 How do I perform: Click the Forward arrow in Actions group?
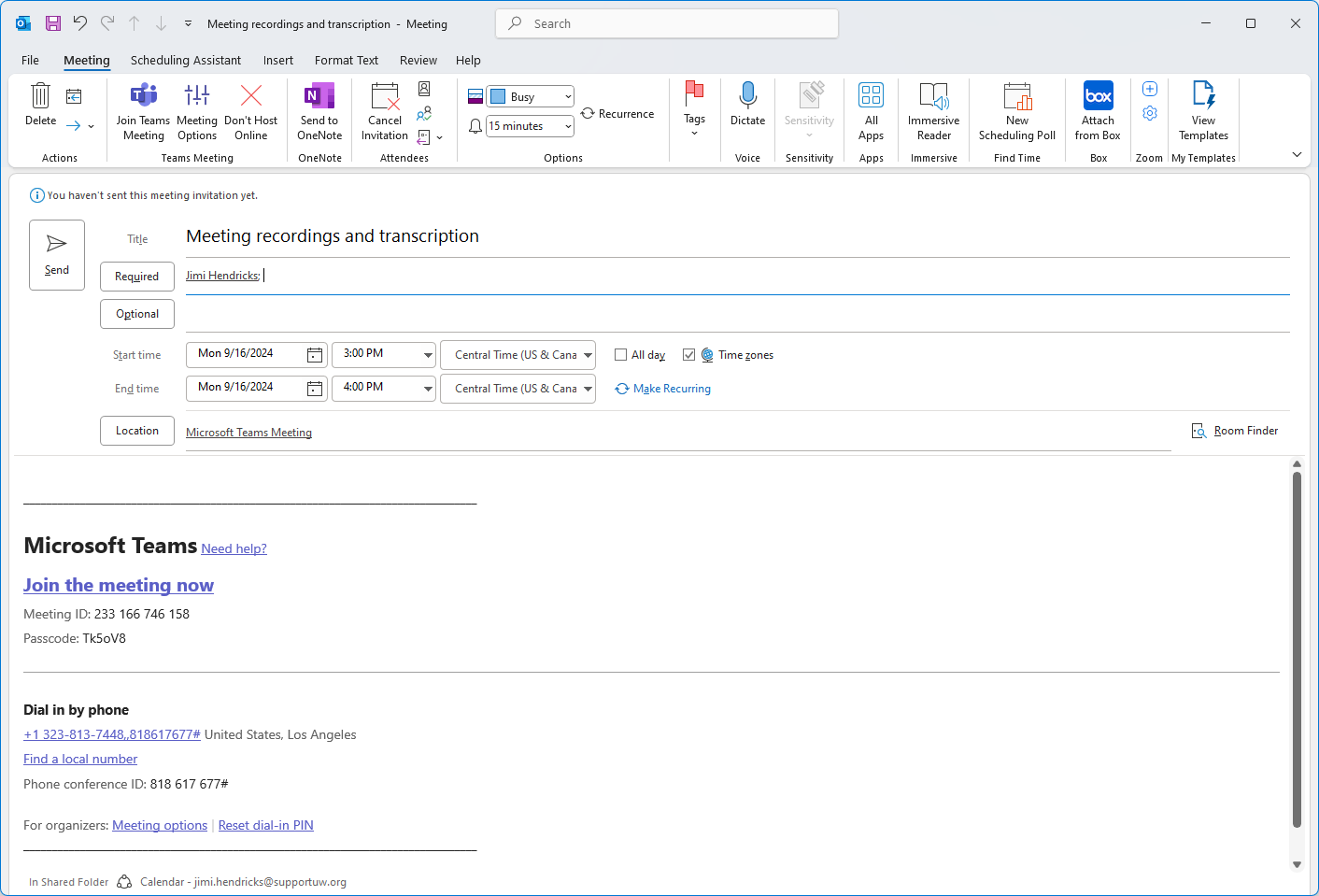(73, 126)
